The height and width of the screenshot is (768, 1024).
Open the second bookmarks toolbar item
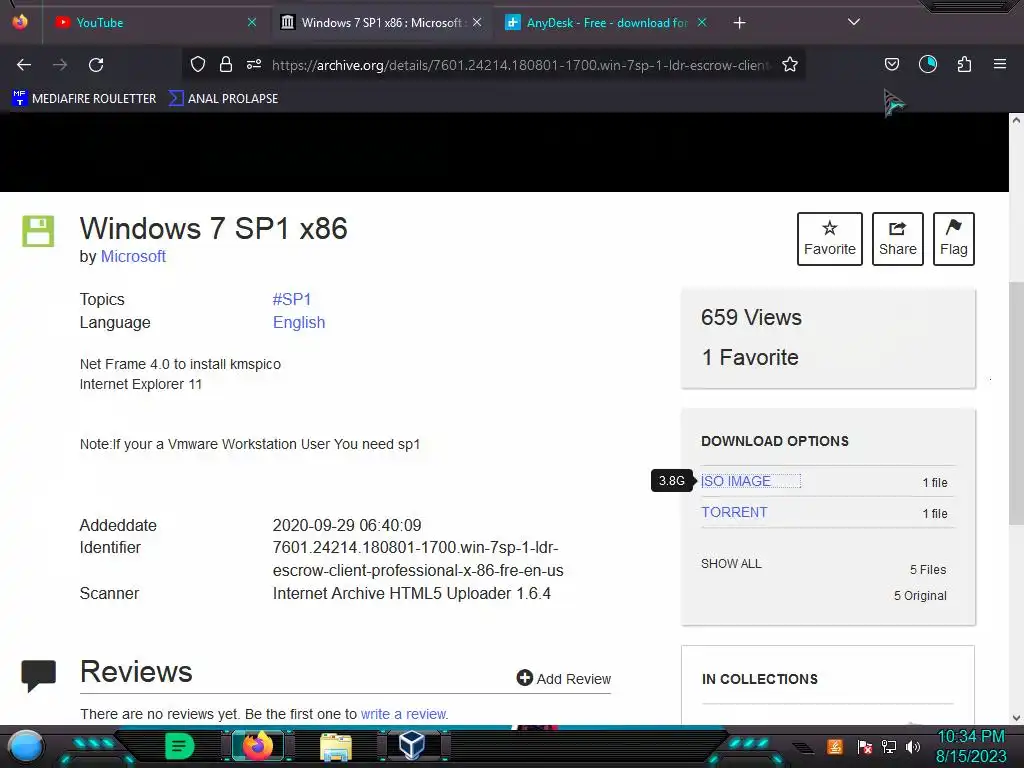tap(223, 99)
